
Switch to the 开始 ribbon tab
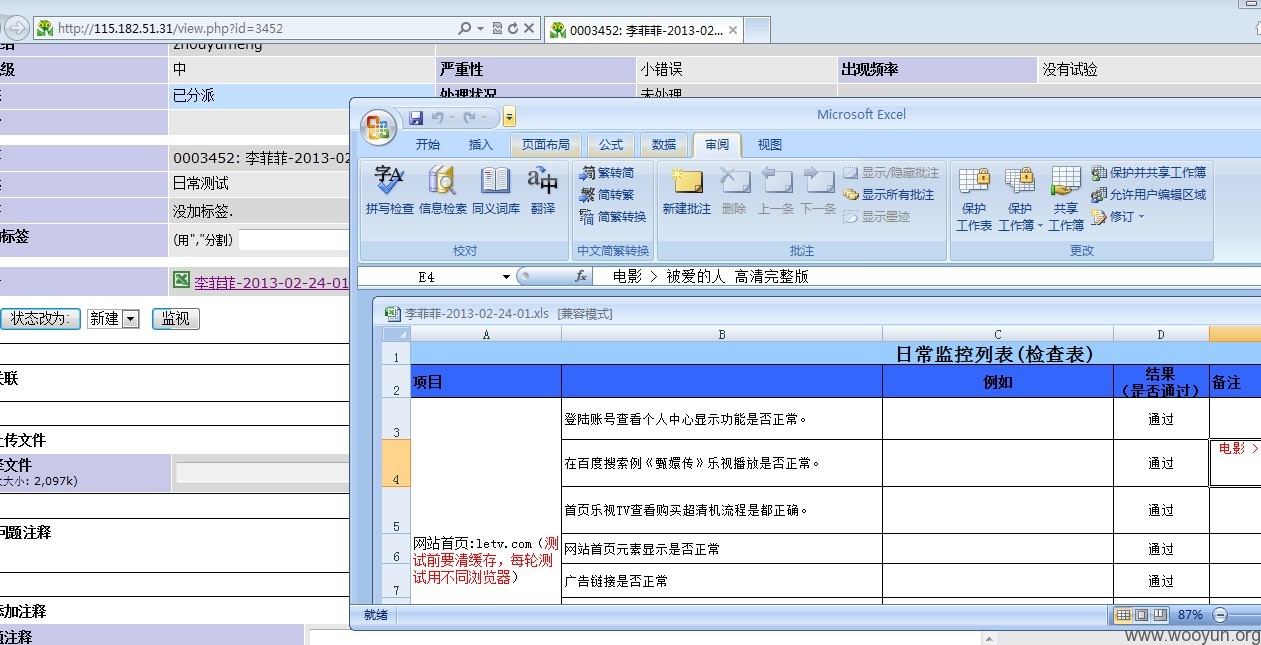tap(428, 145)
